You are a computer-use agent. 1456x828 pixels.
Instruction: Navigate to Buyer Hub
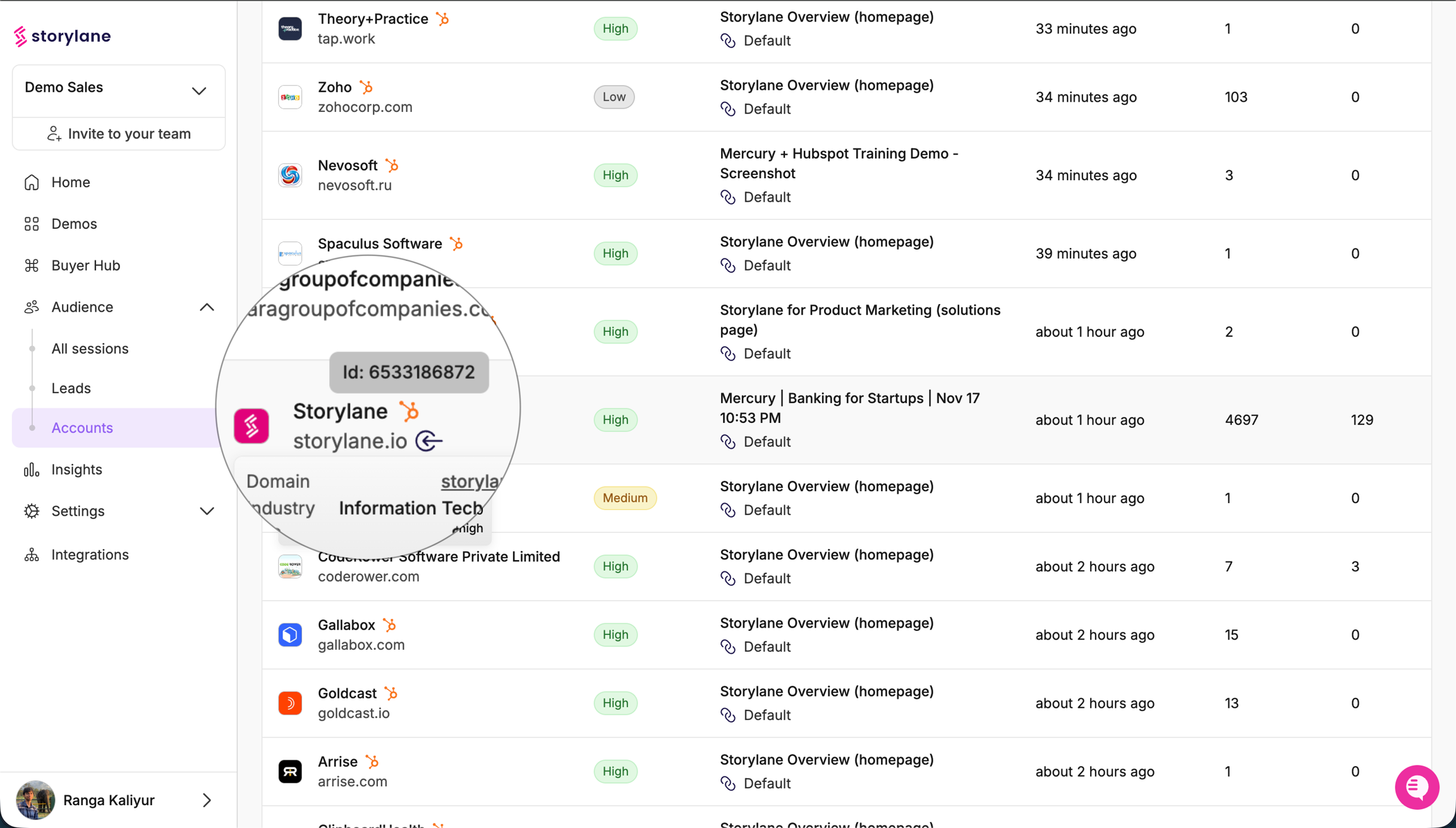tap(85, 265)
